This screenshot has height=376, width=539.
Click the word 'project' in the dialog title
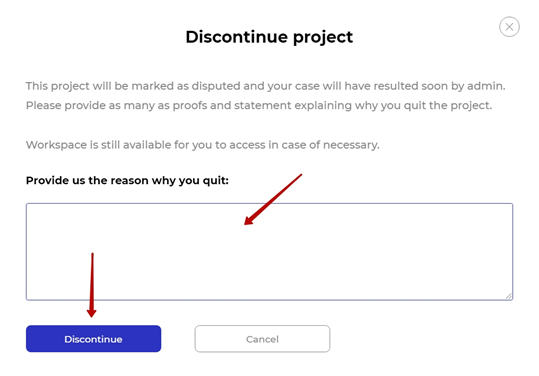[323, 38]
